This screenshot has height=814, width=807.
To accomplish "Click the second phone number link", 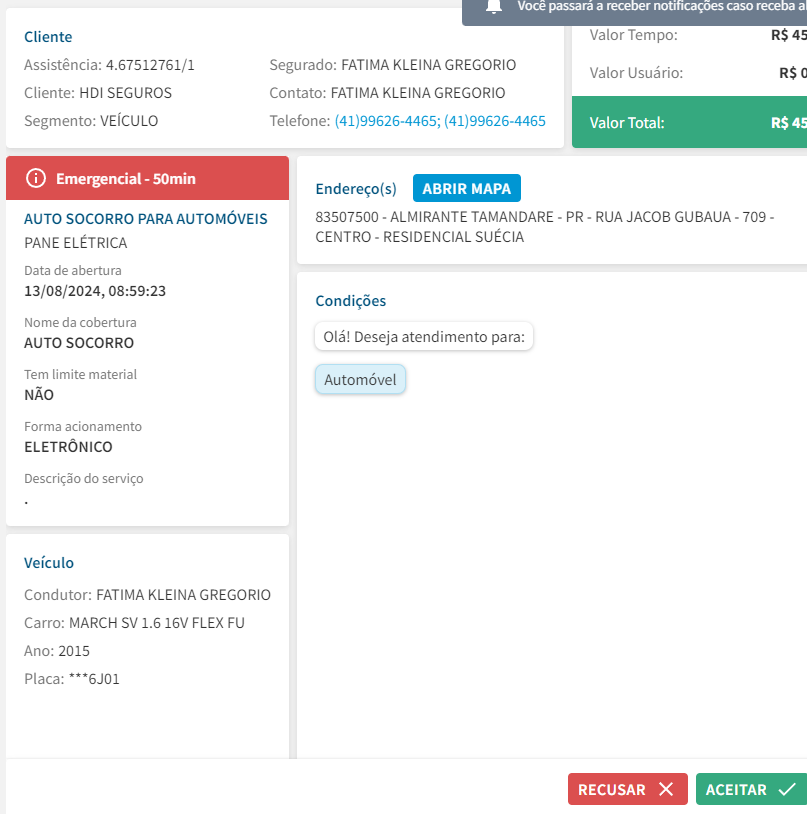I will (x=495, y=121).
